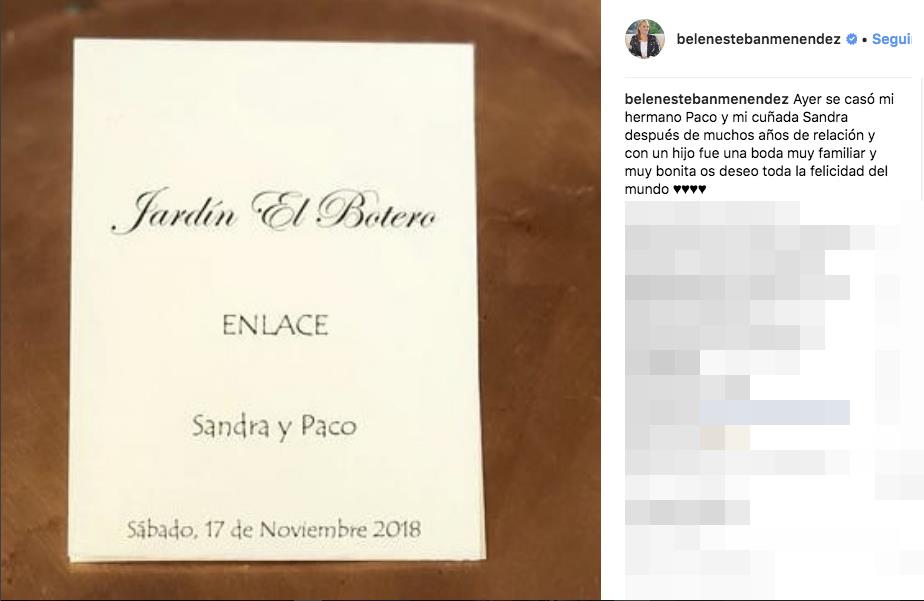The image size is (924, 601).
Task: Open belenestebanmenendez profile avatar picture
Action: click(x=645, y=39)
